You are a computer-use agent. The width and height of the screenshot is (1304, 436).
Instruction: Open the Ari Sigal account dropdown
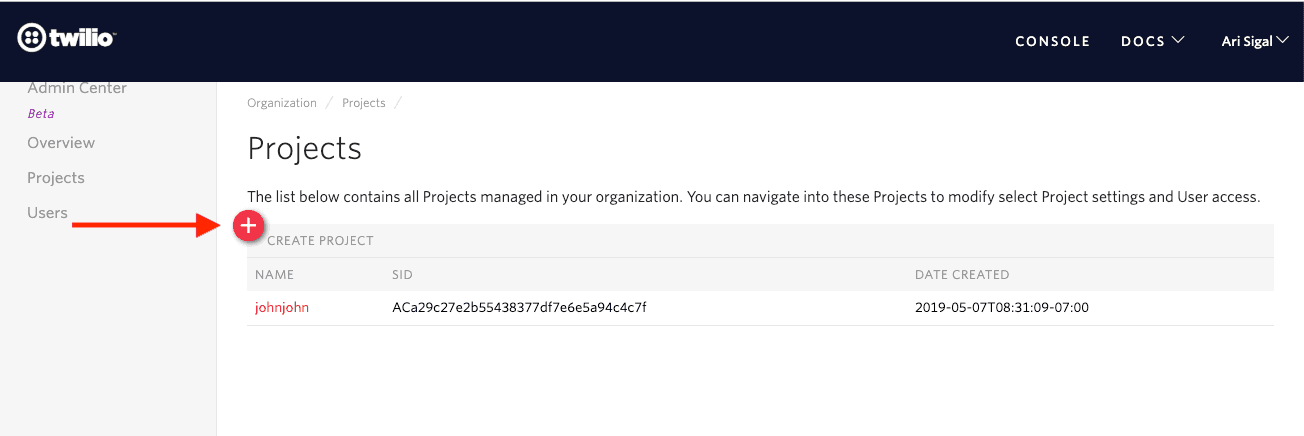pos(1255,41)
